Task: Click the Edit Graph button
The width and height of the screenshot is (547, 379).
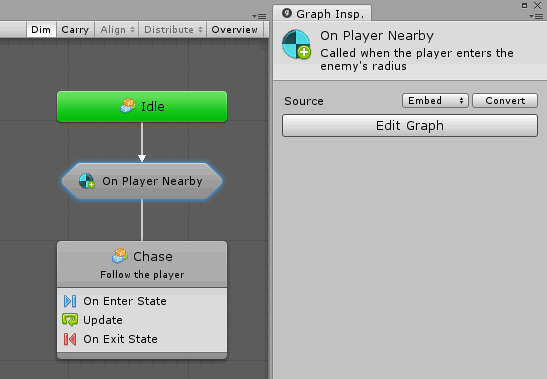Action: pyautogui.click(x=410, y=125)
